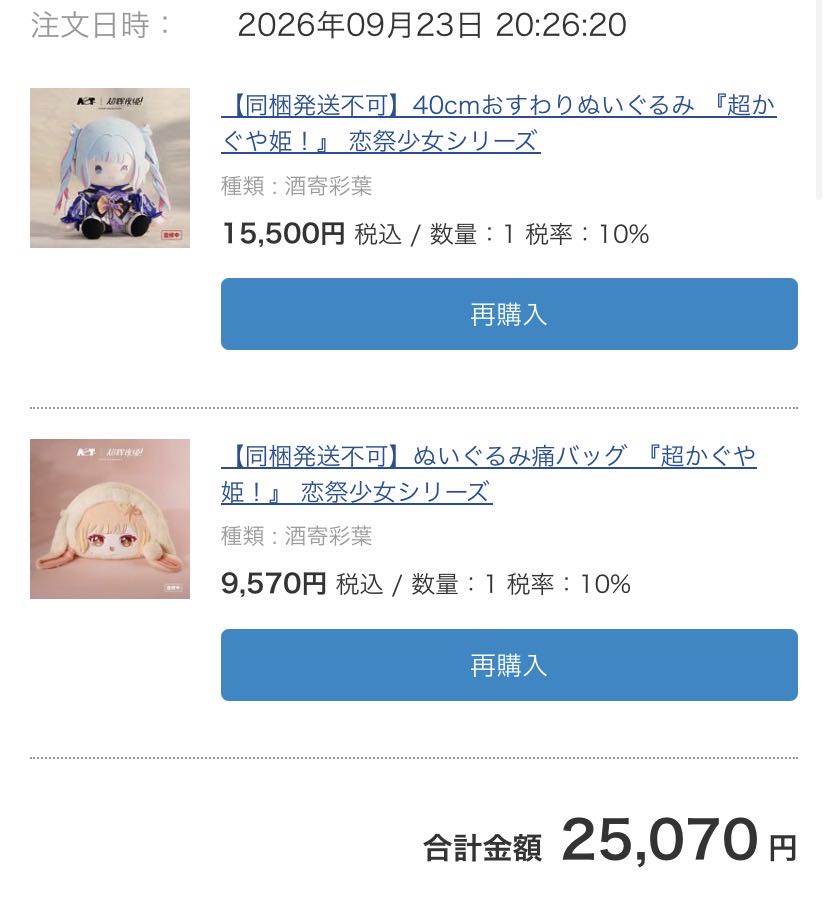The image size is (828, 910).
Task: Click the 合計金額 label
Action: point(483,847)
